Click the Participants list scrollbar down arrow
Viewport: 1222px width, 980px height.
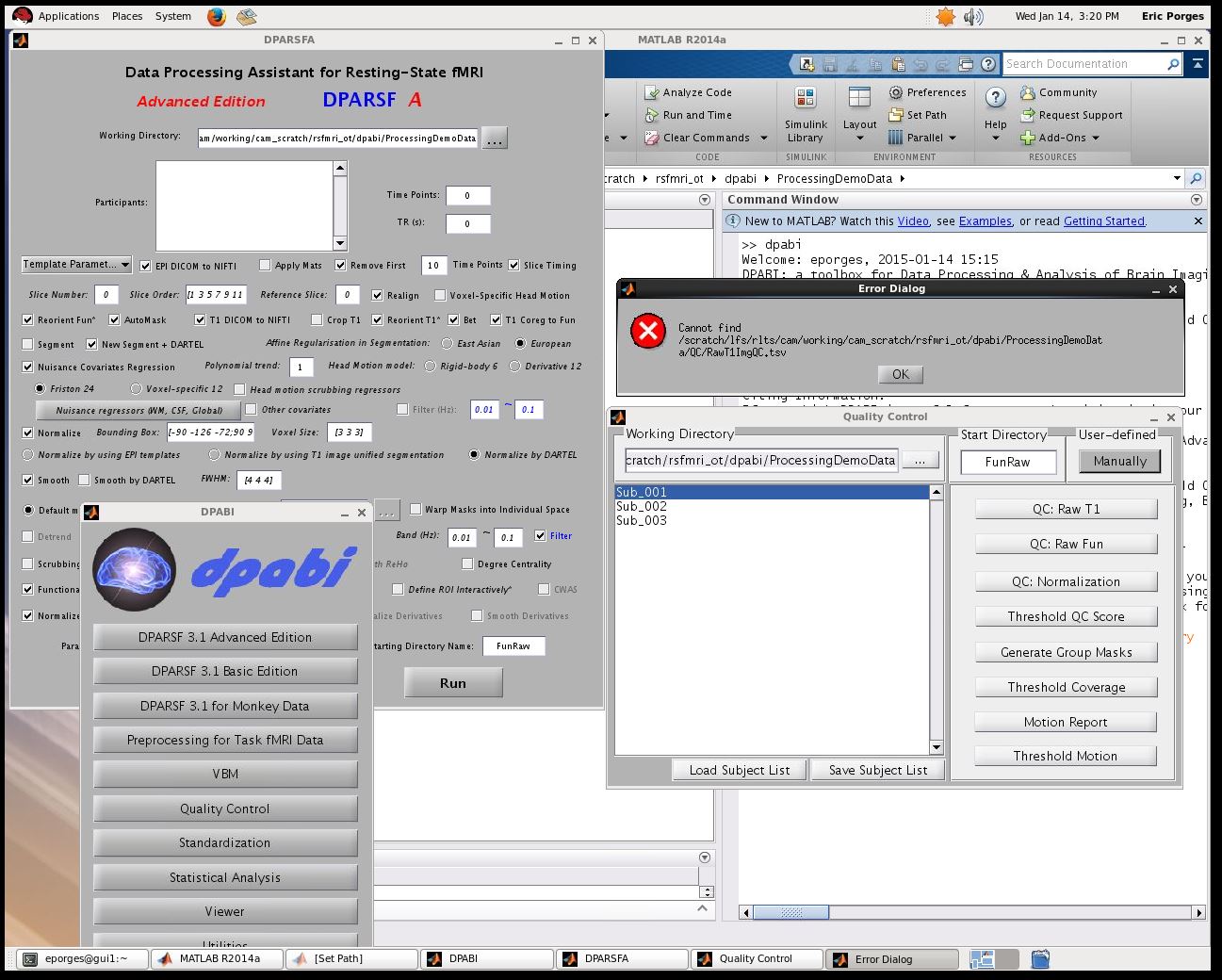pyautogui.click(x=340, y=243)
